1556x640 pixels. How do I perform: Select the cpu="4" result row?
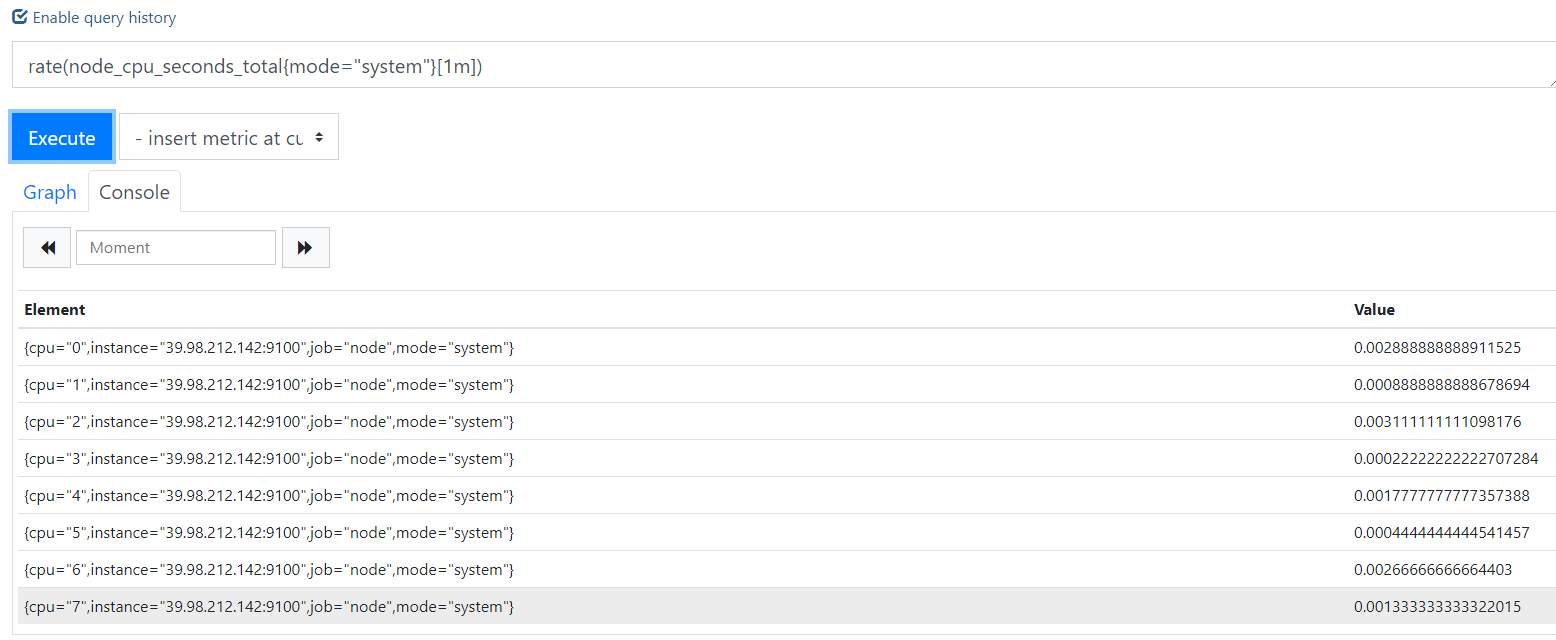click(x=787, y=496)
